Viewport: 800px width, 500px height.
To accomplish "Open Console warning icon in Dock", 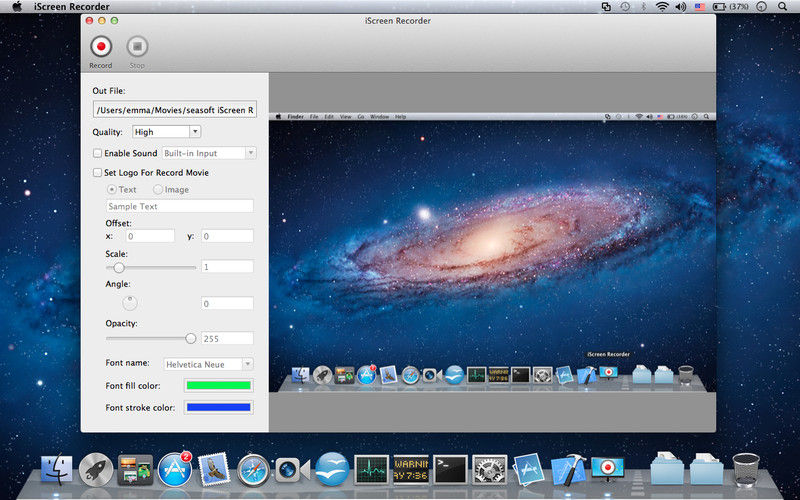I will tap(411, 469).
